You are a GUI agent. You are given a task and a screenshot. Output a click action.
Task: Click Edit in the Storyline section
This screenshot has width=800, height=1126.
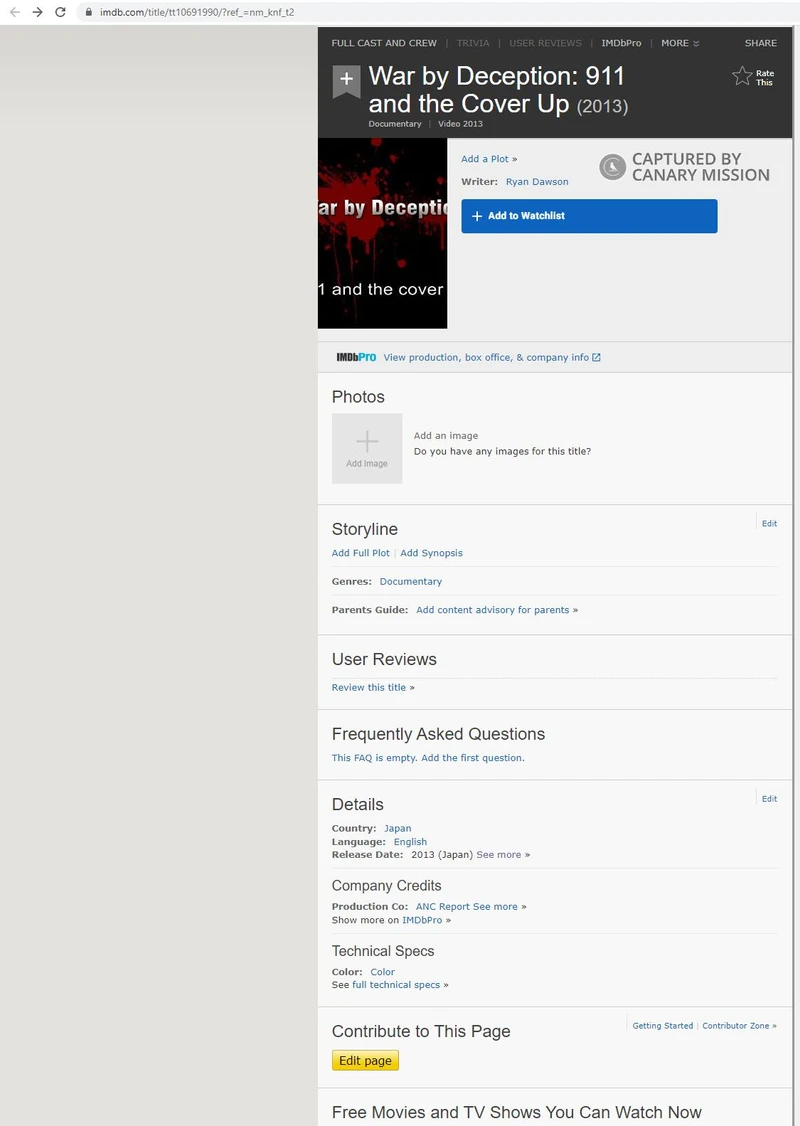click(x=769, y=524)
